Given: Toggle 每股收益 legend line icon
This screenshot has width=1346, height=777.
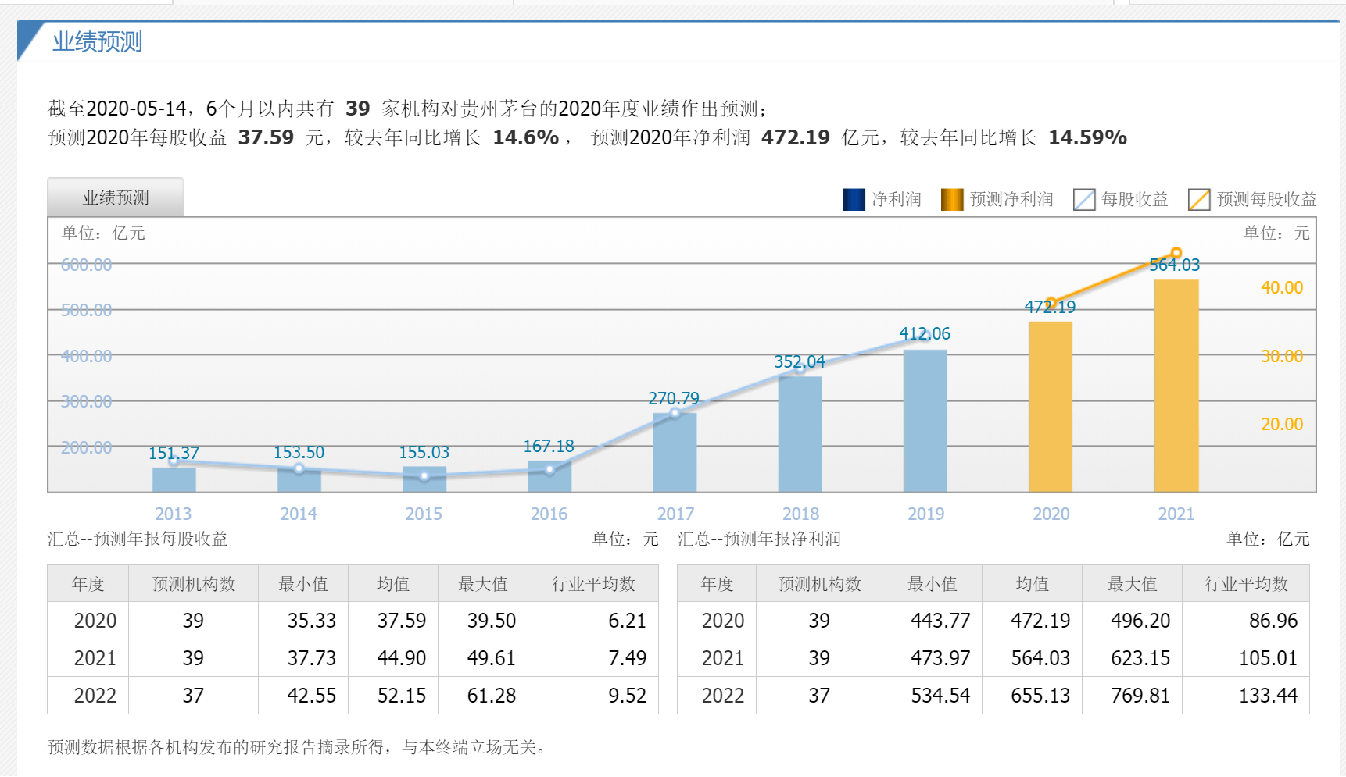Looking at the screenshot, I should click(1085, 199).
